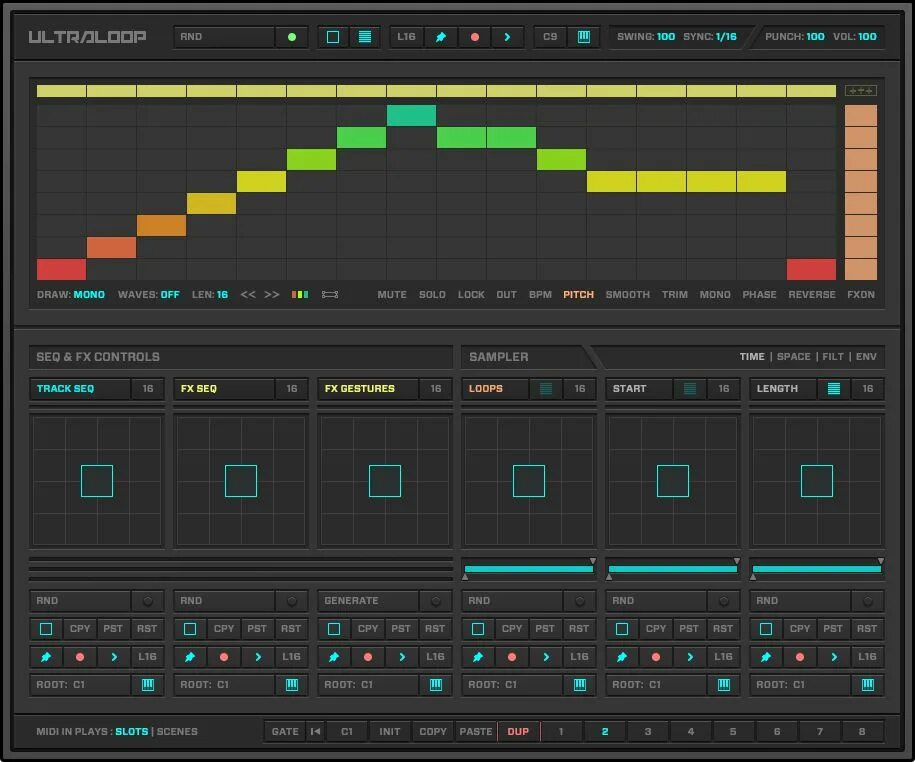Click the FX GESTURES play arrow
The image size is (915, 762).
pos(402,657)
